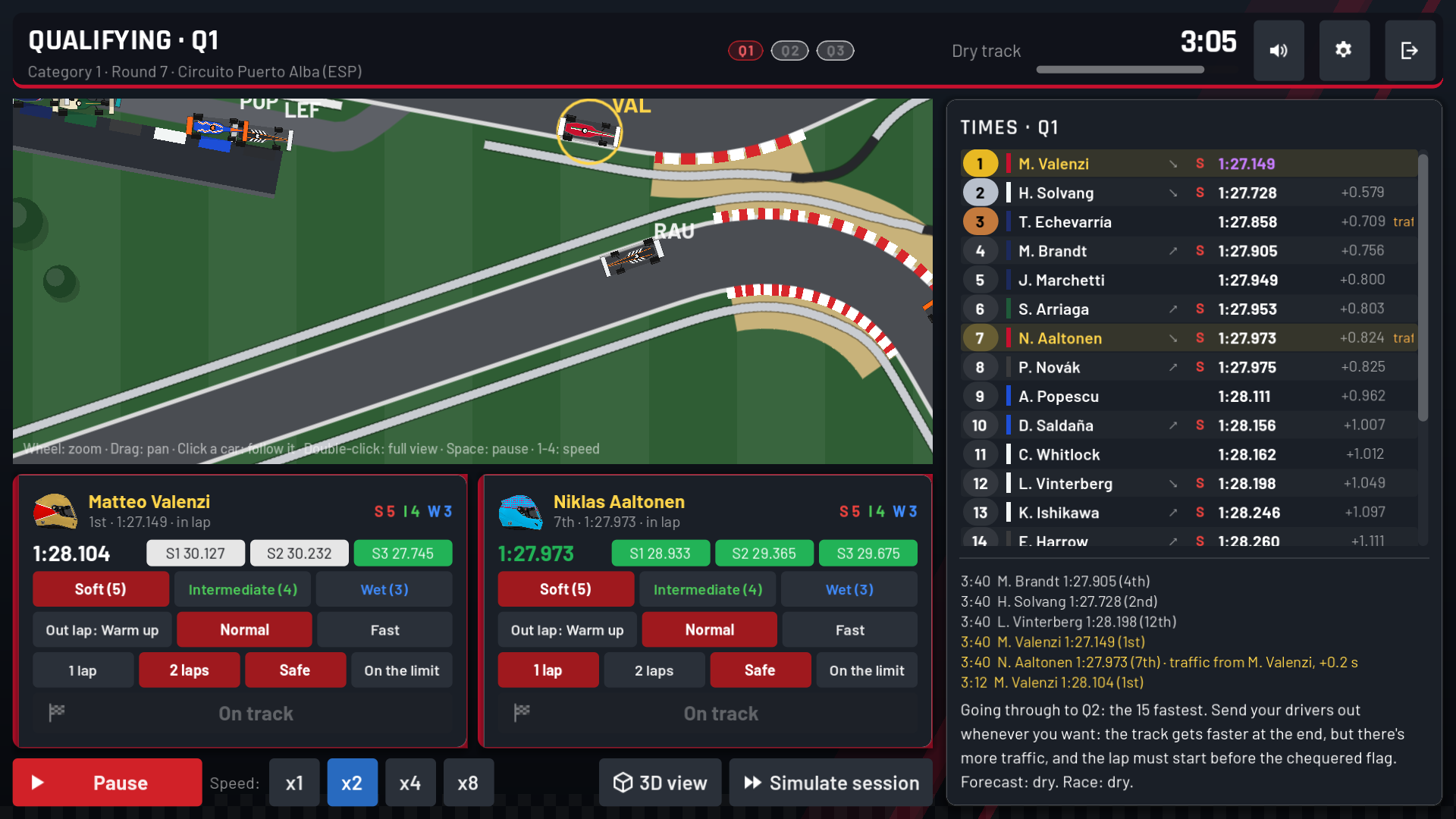The width and height of the screenshot is (1456, 819).
Task: Pause the qualifying session
Action: [x=107, y=783]
